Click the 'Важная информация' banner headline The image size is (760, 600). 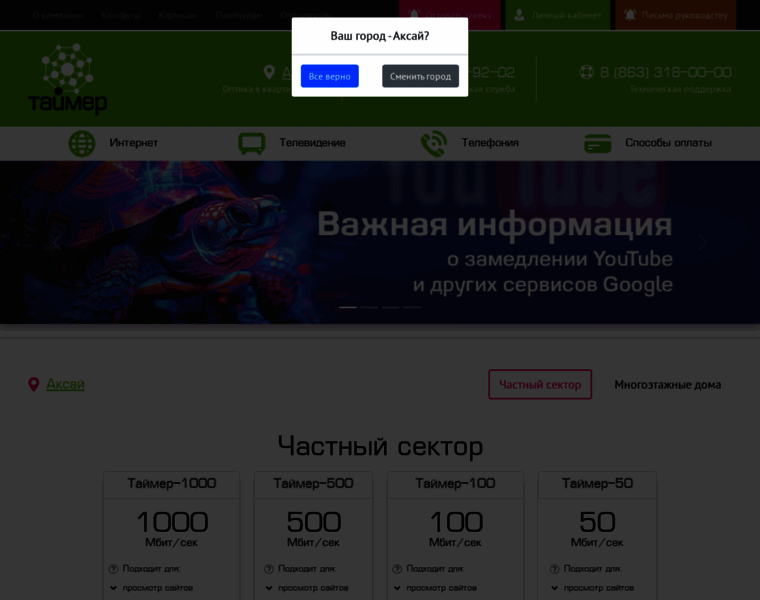click(x=494, y=224)
